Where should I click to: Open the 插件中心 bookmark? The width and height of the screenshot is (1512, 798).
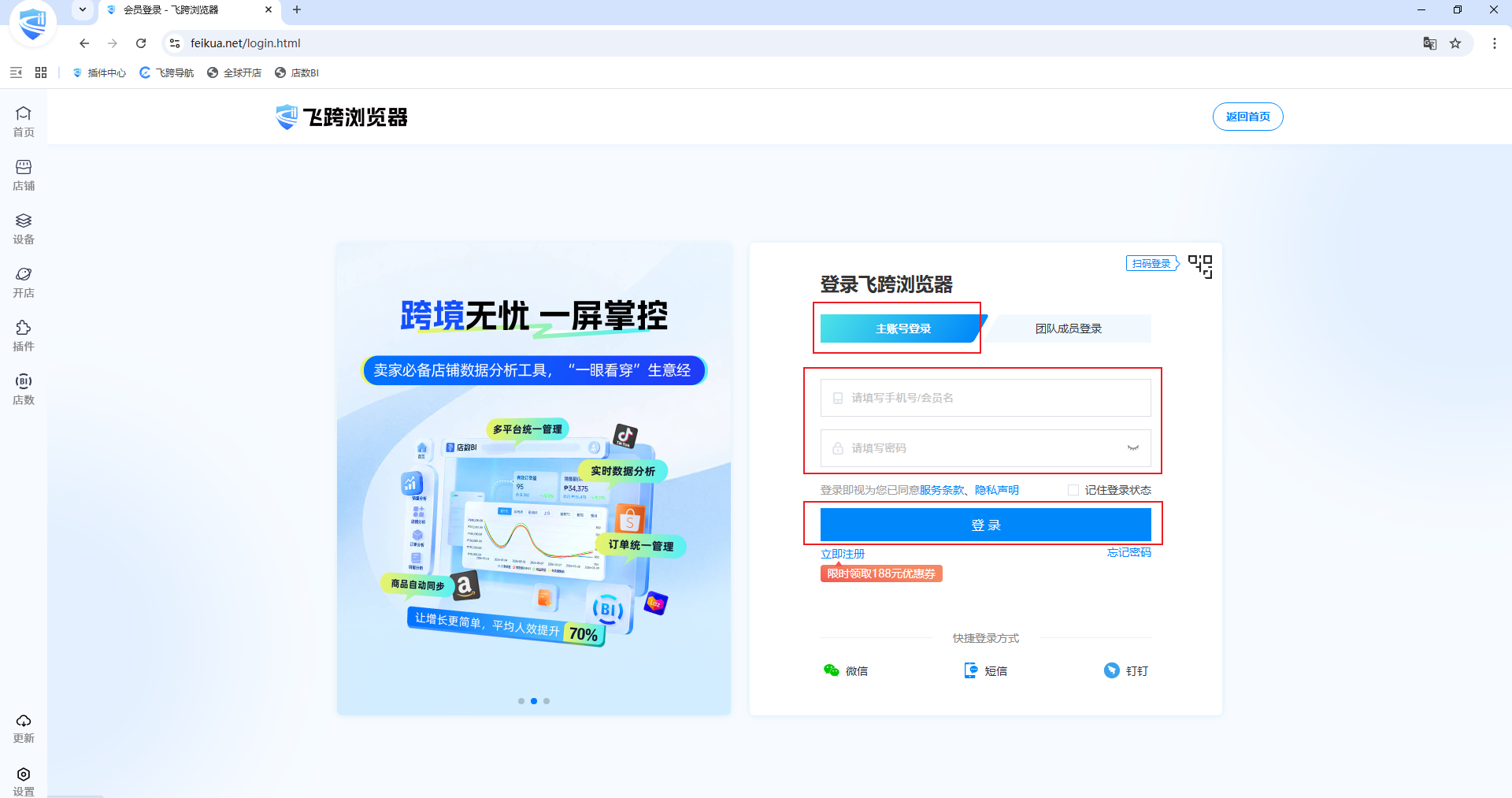click(x=99, y=72)
